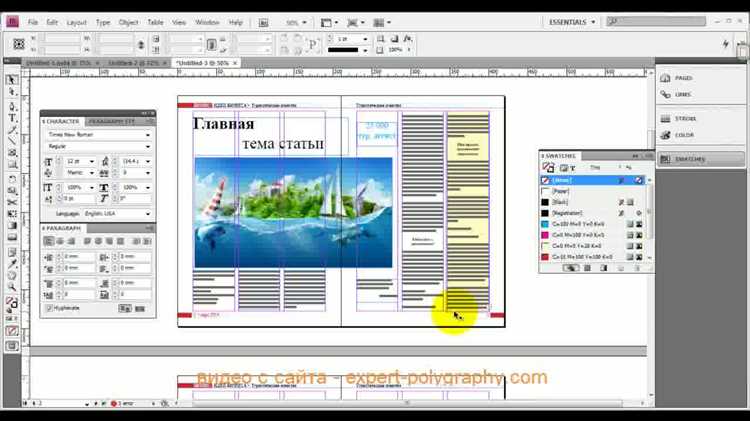Click Apply None button in toolbox
Viewport: 750px width, 421px height.
click(12, 331)
